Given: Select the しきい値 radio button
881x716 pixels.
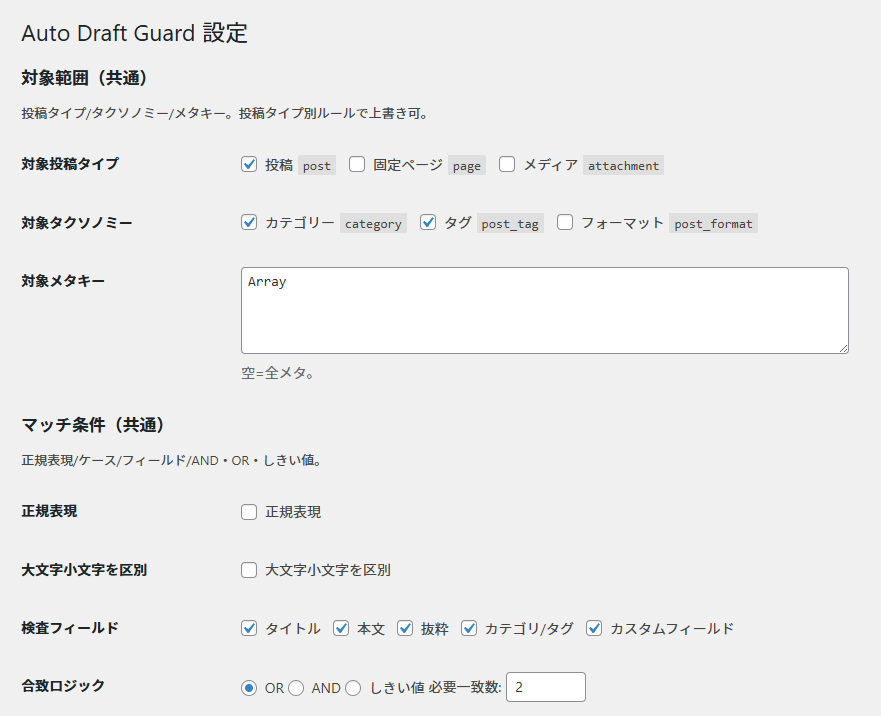Looking at the screenshot, I should [x=353, y=688].
